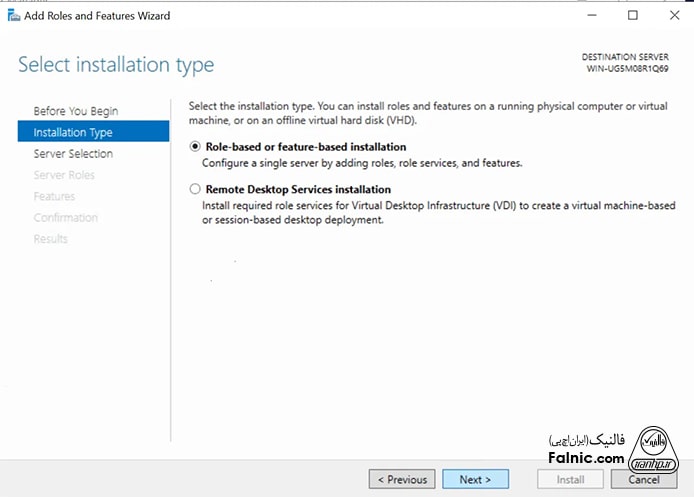
Task: Select Role-based or feature-based installation
Action: click(x=194, y=147)
